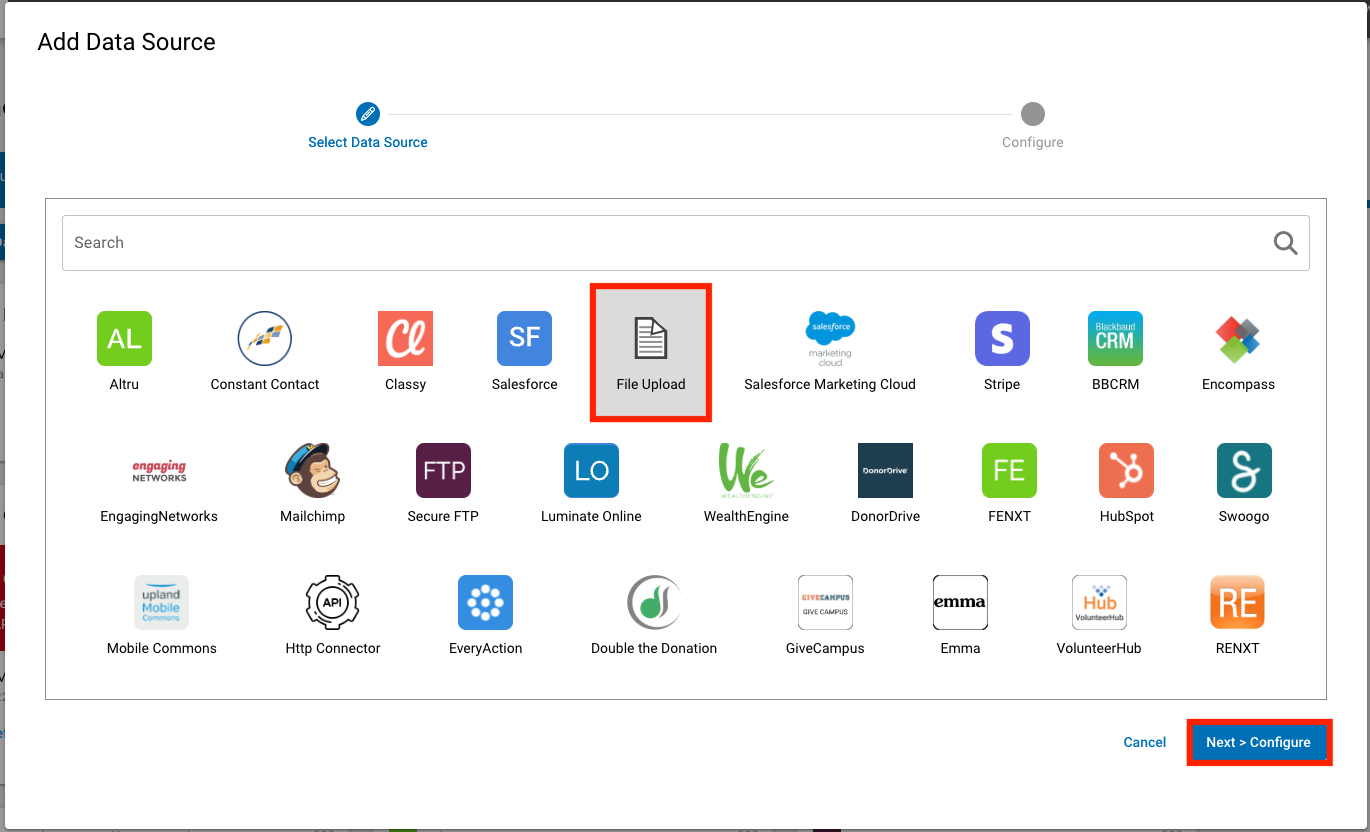1370x832 pixels.
Task: Click the Next > Configure button
Action: pyautogui.click(x=1258, y=742)
